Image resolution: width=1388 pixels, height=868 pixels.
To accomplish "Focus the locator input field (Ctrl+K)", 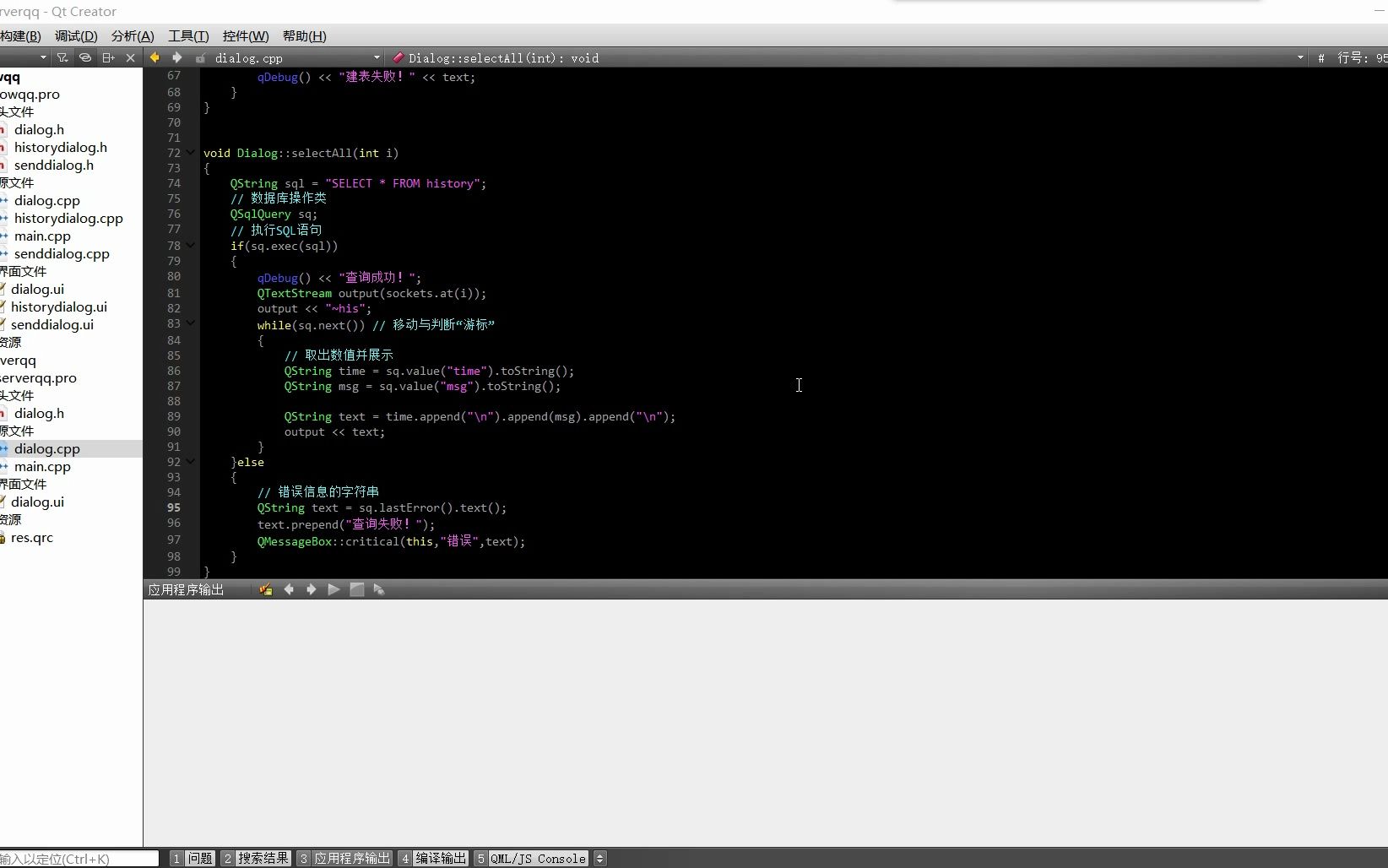I will click(x=79, y=859).
